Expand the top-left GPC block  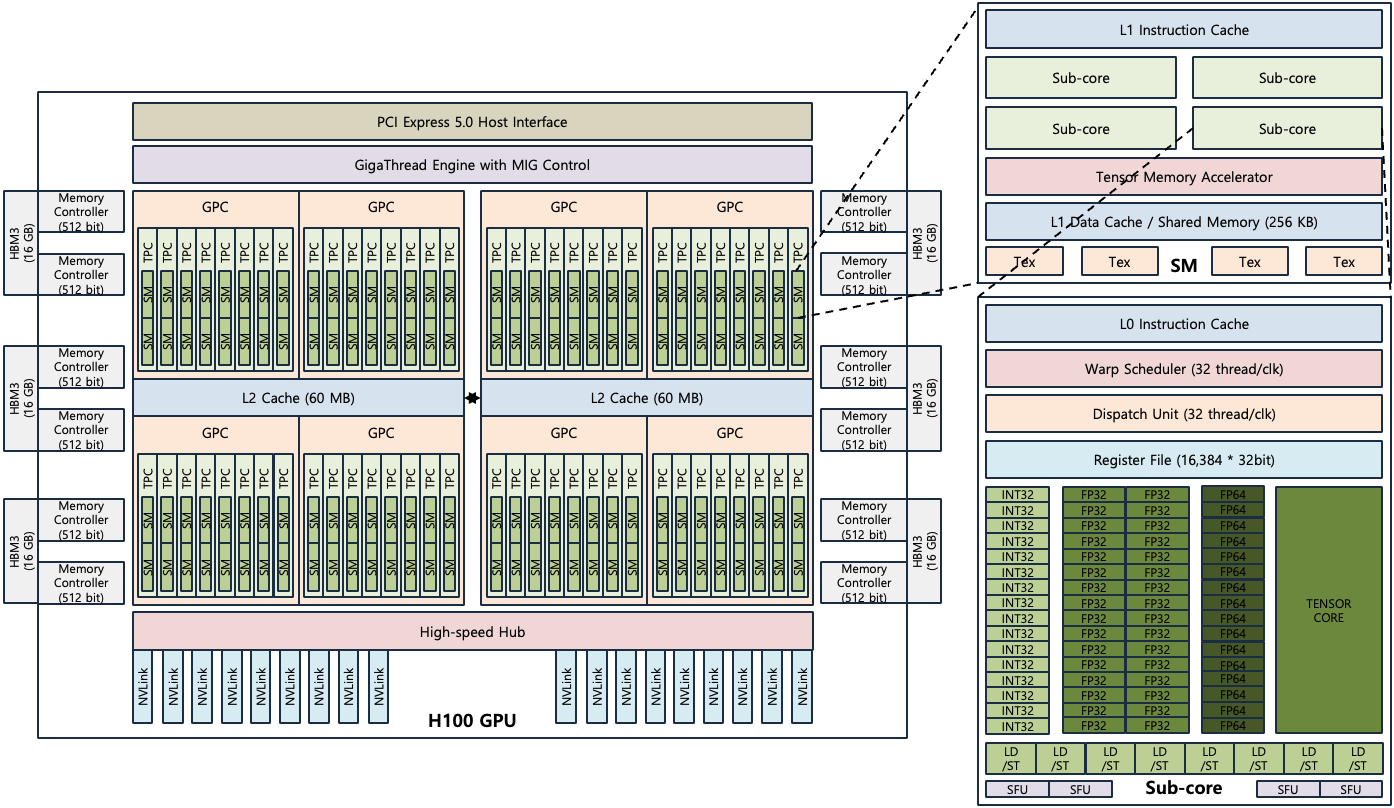pyautogui.click(x=216, y=207)
